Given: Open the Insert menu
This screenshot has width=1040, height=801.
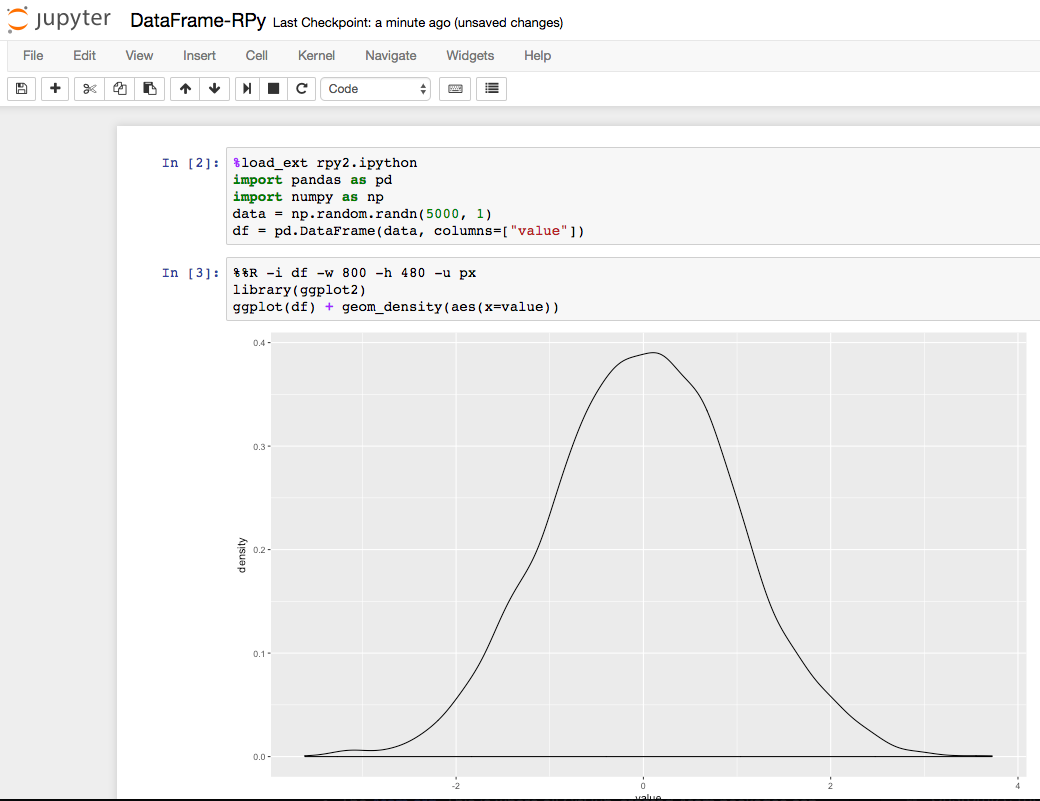Looking at the screenshot, I should (x=199, y=56).
